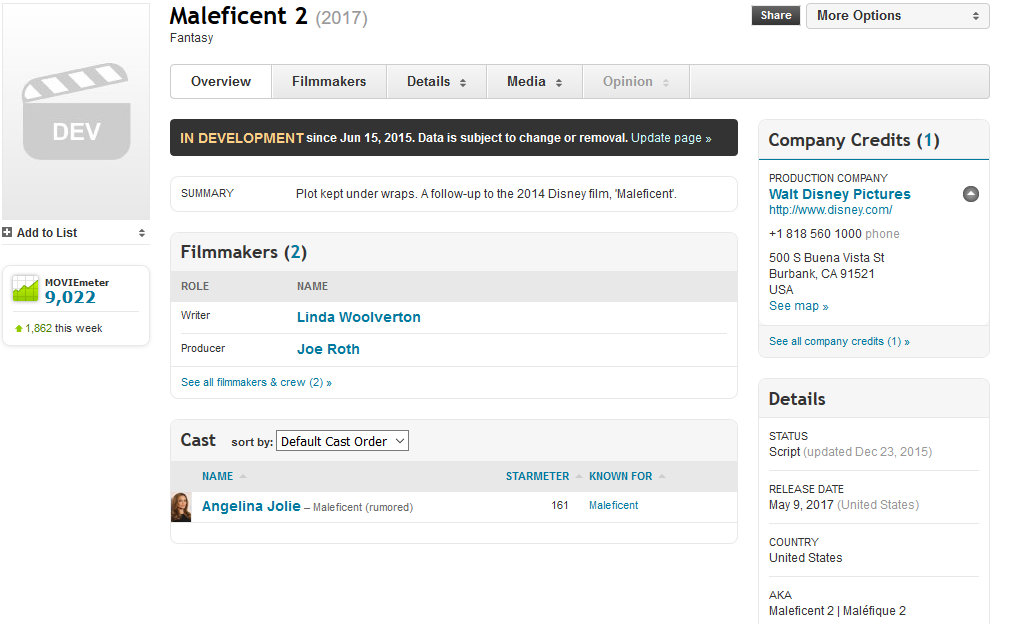This screenshot has width=1009, height=624.
Task: Open See all filmmakers & crew link
Action: (x=256, y=382)
